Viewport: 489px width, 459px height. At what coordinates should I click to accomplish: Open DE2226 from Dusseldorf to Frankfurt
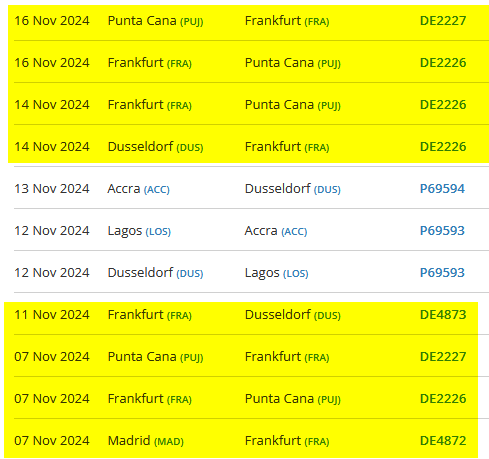pos(443,147)
